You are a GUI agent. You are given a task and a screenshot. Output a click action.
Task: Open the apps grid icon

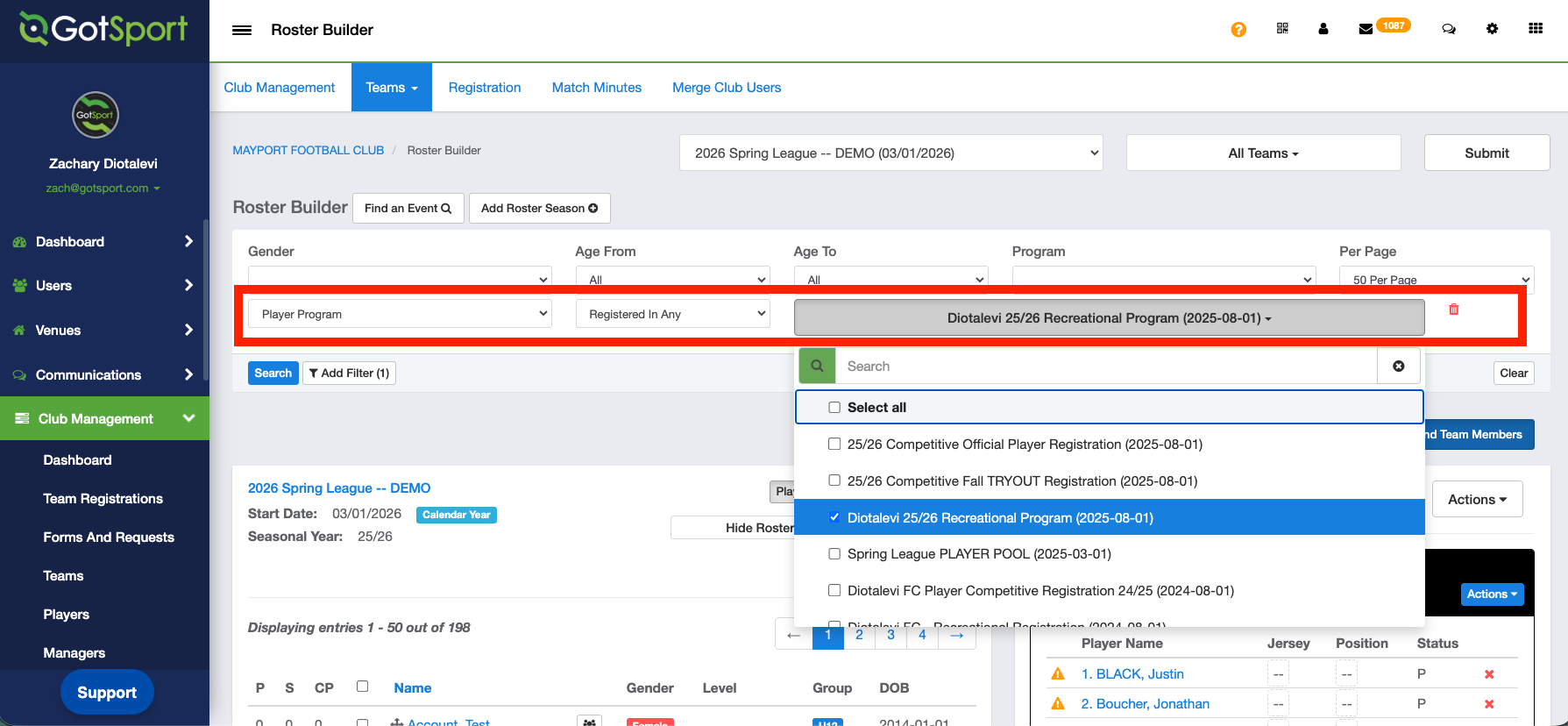(1536, 29)
